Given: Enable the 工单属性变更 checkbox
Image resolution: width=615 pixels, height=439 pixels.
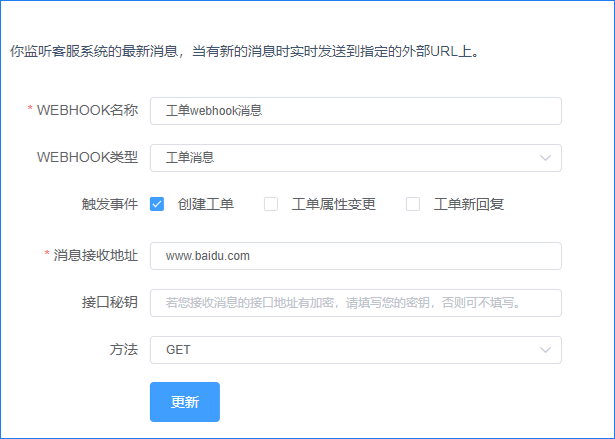Looking at the screenshot, I should (271, 205).
